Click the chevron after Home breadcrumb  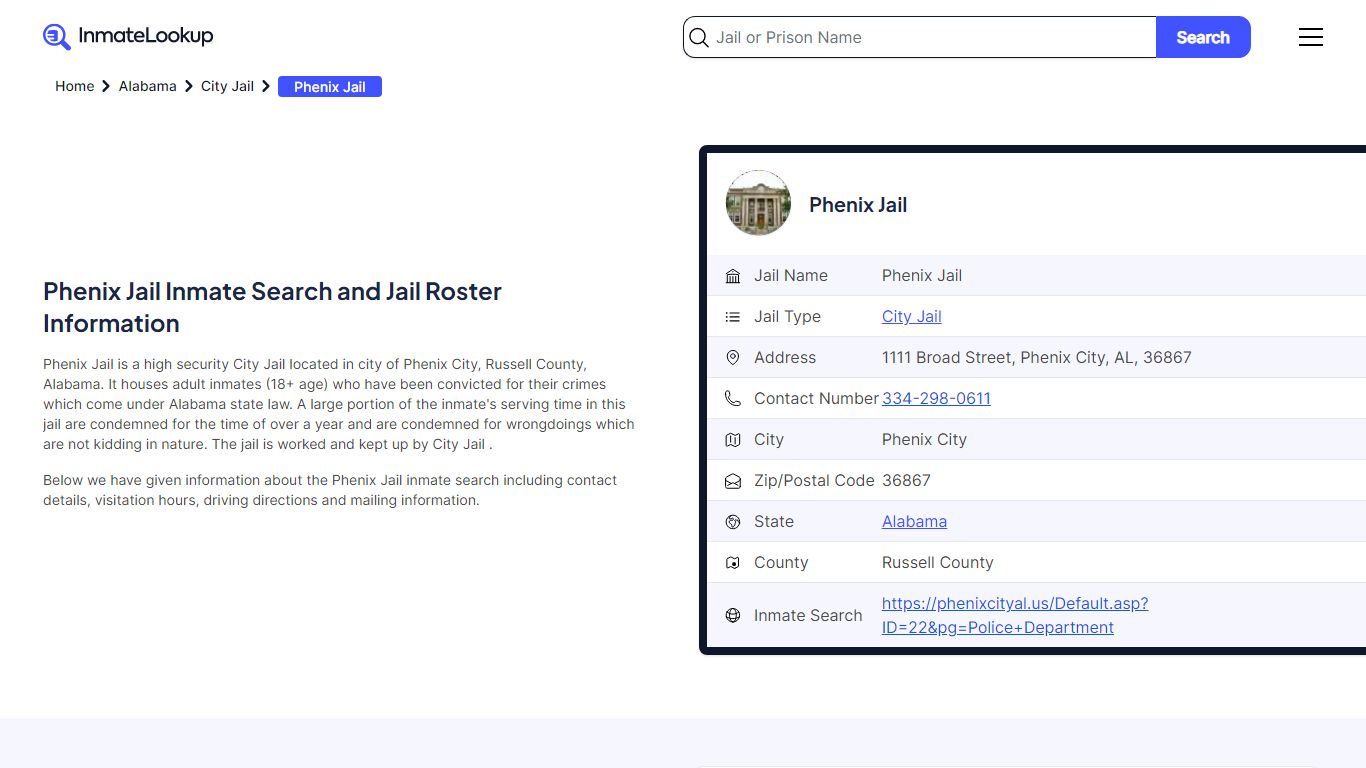coord(106,87)
